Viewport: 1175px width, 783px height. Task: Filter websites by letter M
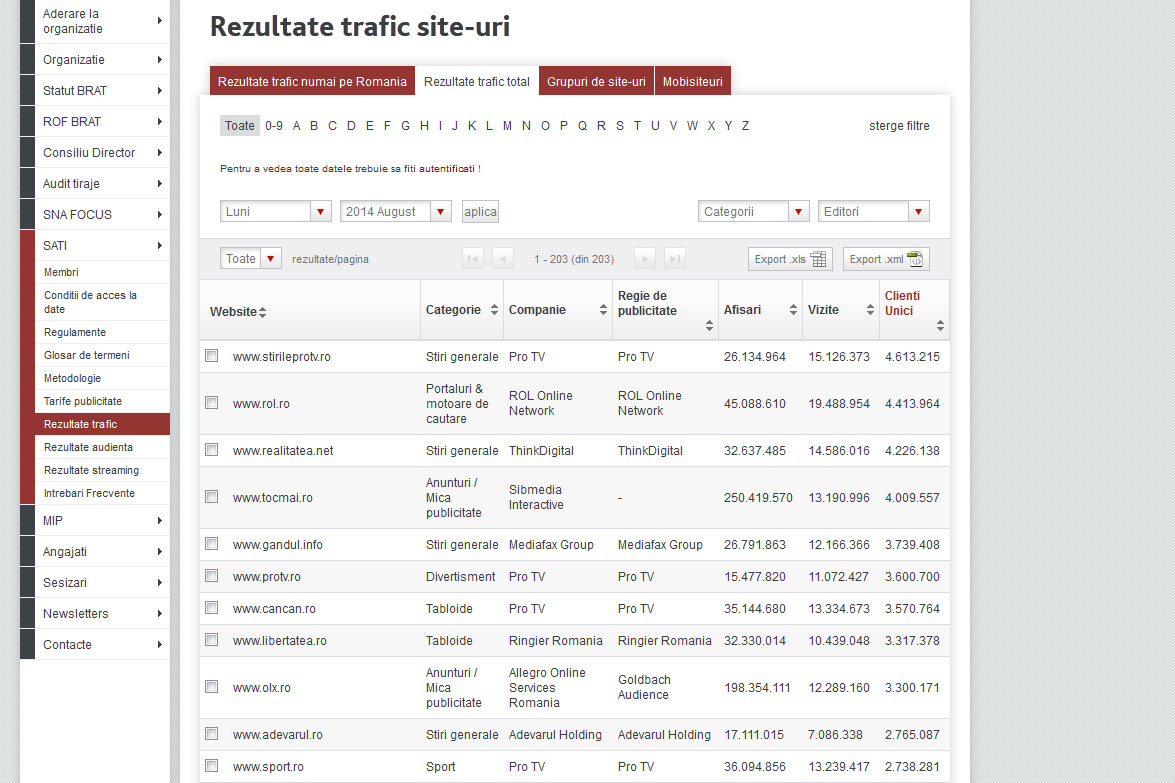(x=507, y=126)
